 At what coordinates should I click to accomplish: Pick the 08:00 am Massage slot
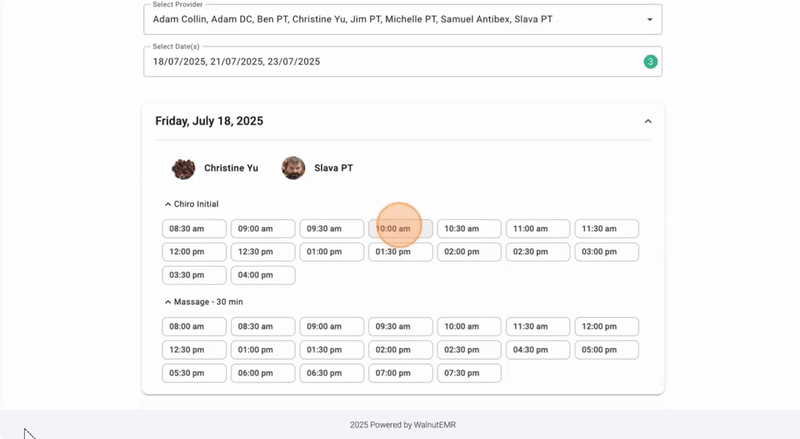194,327
